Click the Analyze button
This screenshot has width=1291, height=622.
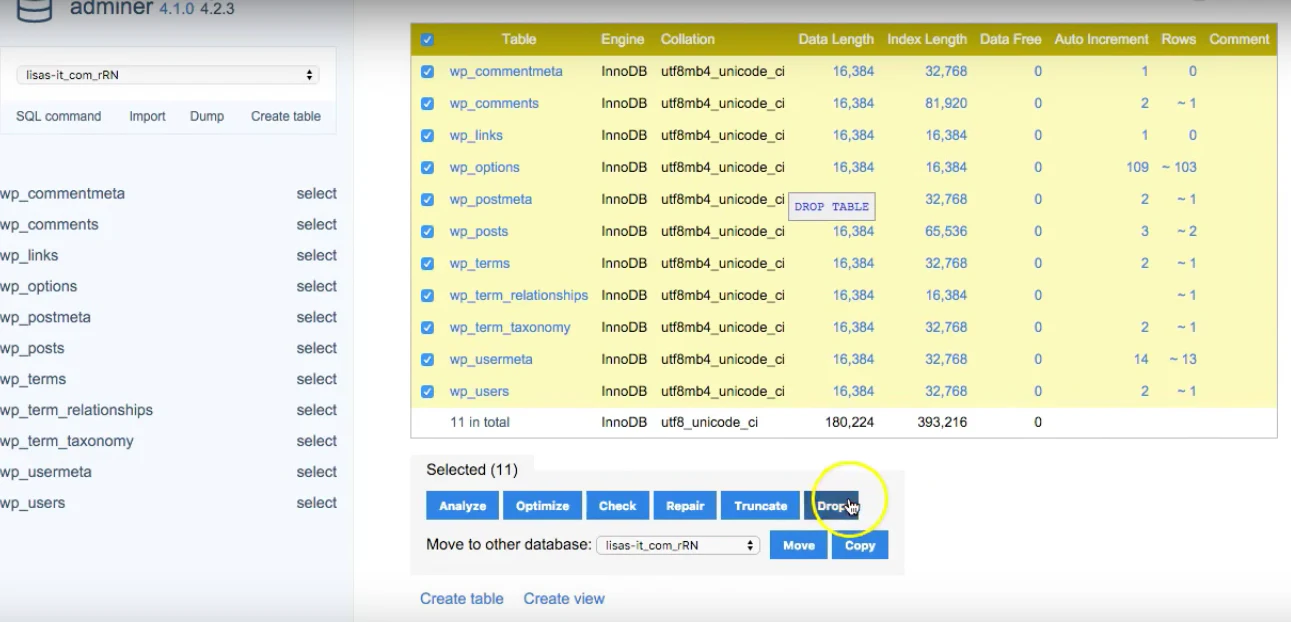coord(463,506)
